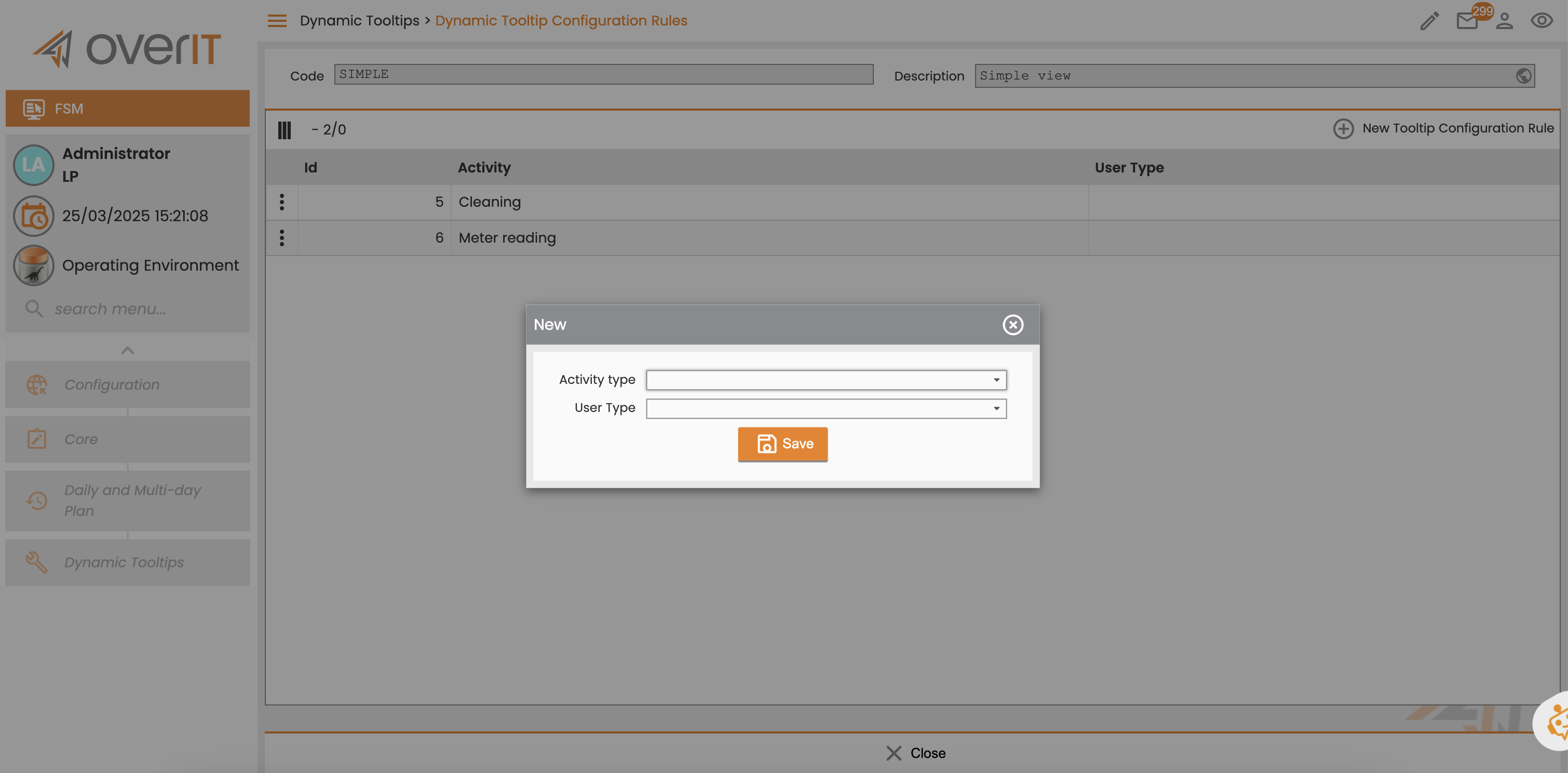Focus the search menu field
Image resolution: width=1568 pixels, height=773 pixels.
(127, 309)
